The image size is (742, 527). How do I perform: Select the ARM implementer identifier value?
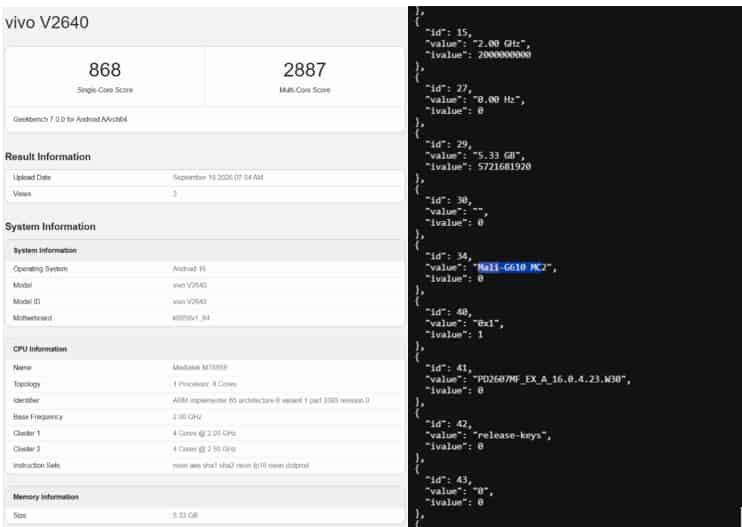[271, 400]
